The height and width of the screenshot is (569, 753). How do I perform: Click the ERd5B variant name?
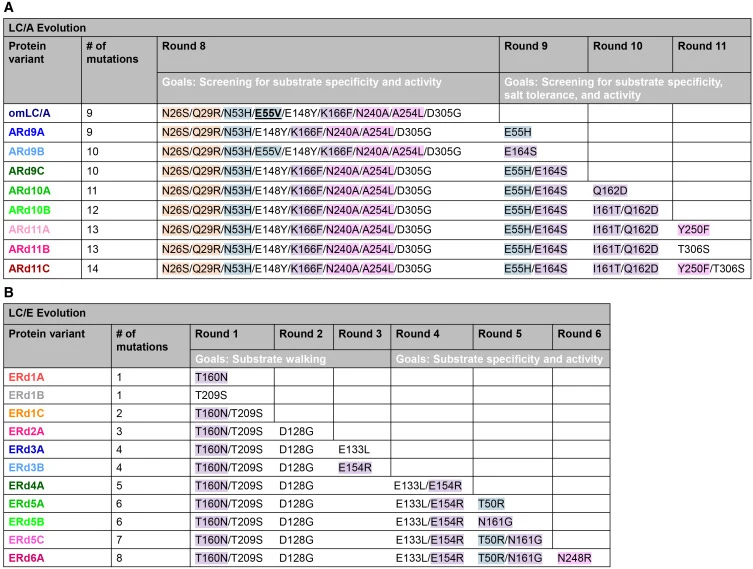26,522
